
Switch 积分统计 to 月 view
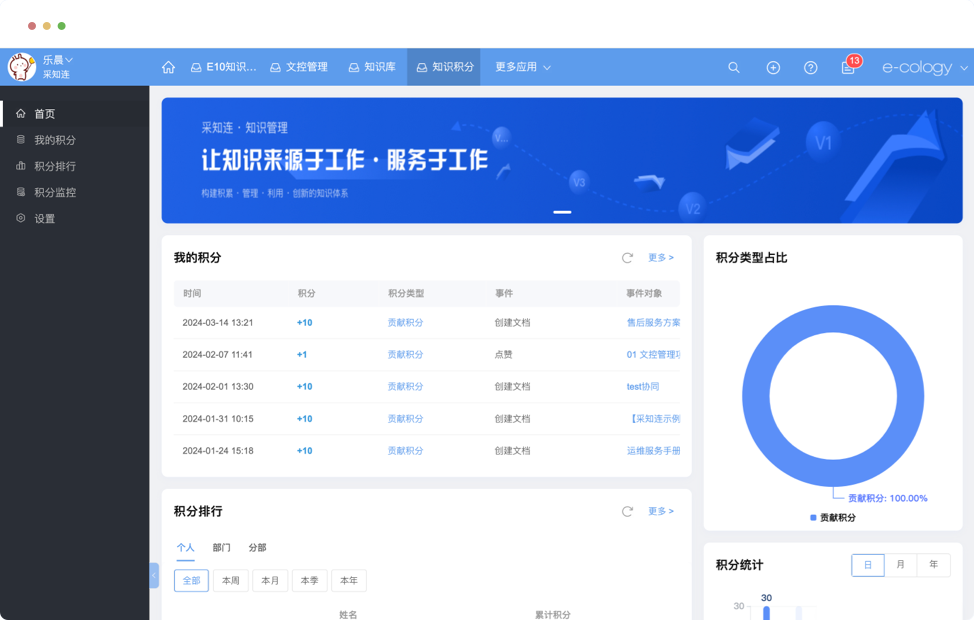pyautogui.click(x=900, y=565)
